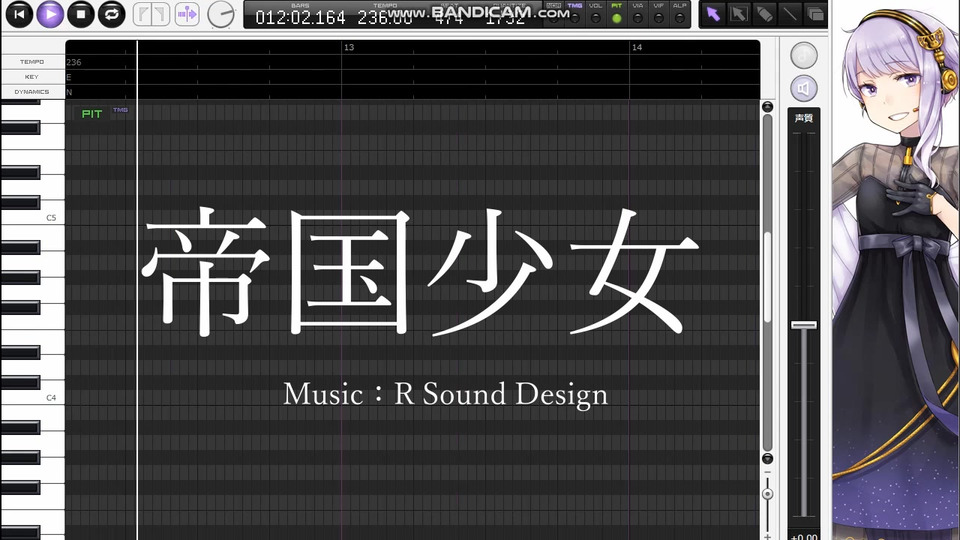
Task: Toggle auto-scroll follow playback icon
Action: (x=187, y=14)
